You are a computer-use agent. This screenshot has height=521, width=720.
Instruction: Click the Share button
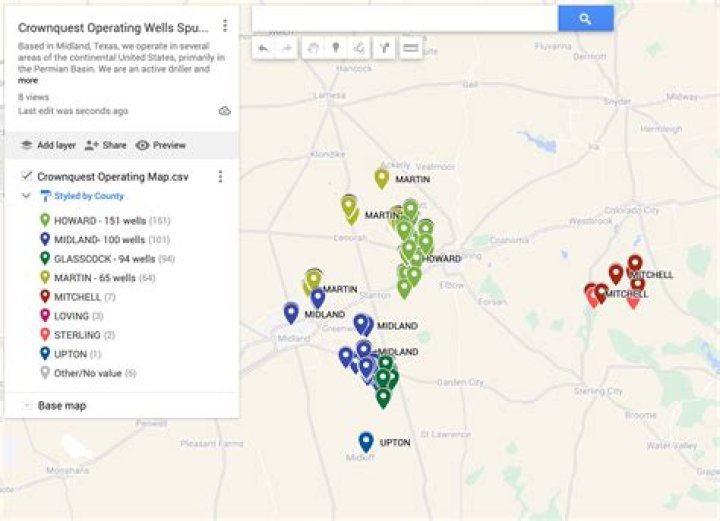point(106,145)
